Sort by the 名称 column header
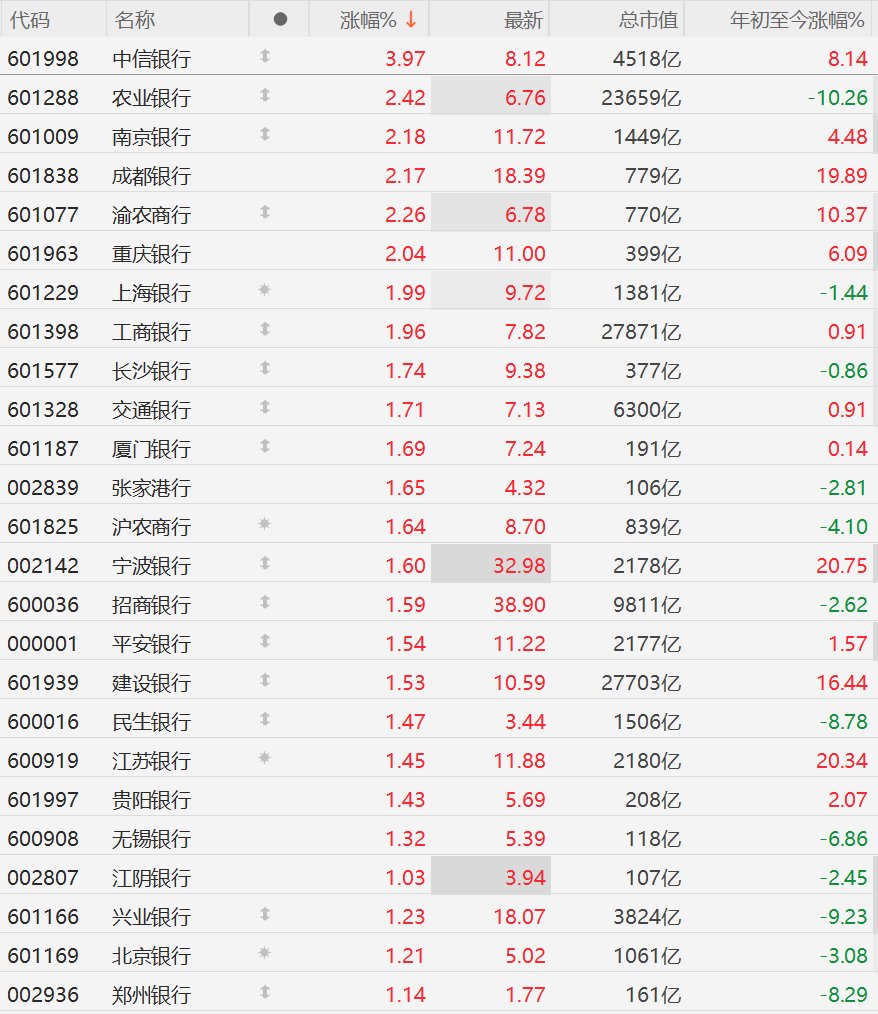This screenshot has width=878, height=1014. pyautogui.click(x=134, y=20)
